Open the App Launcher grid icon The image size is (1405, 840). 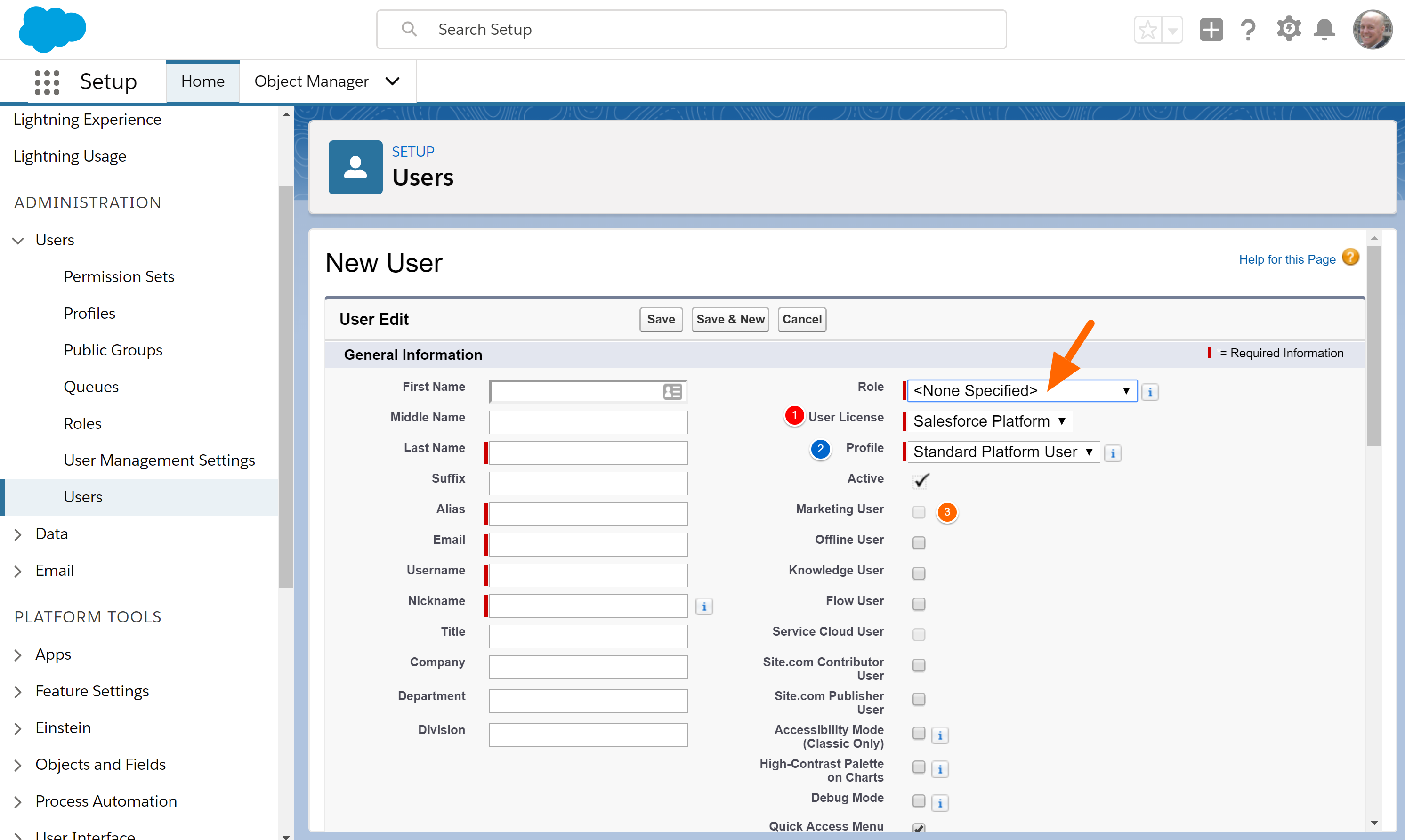pos(47,82)
